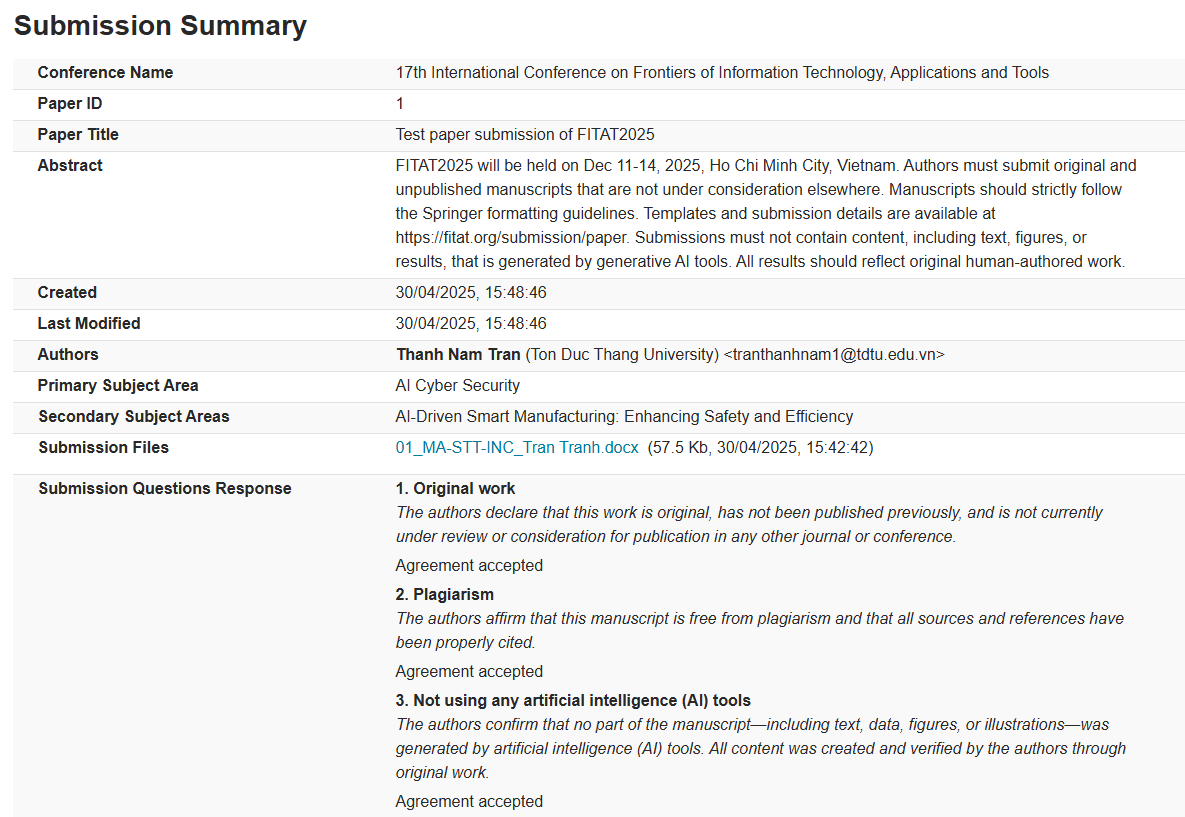Viewport: 1185px width, 817px height.
Task: Select the 'AI Cyber Security' value
Action: point(457,385)
